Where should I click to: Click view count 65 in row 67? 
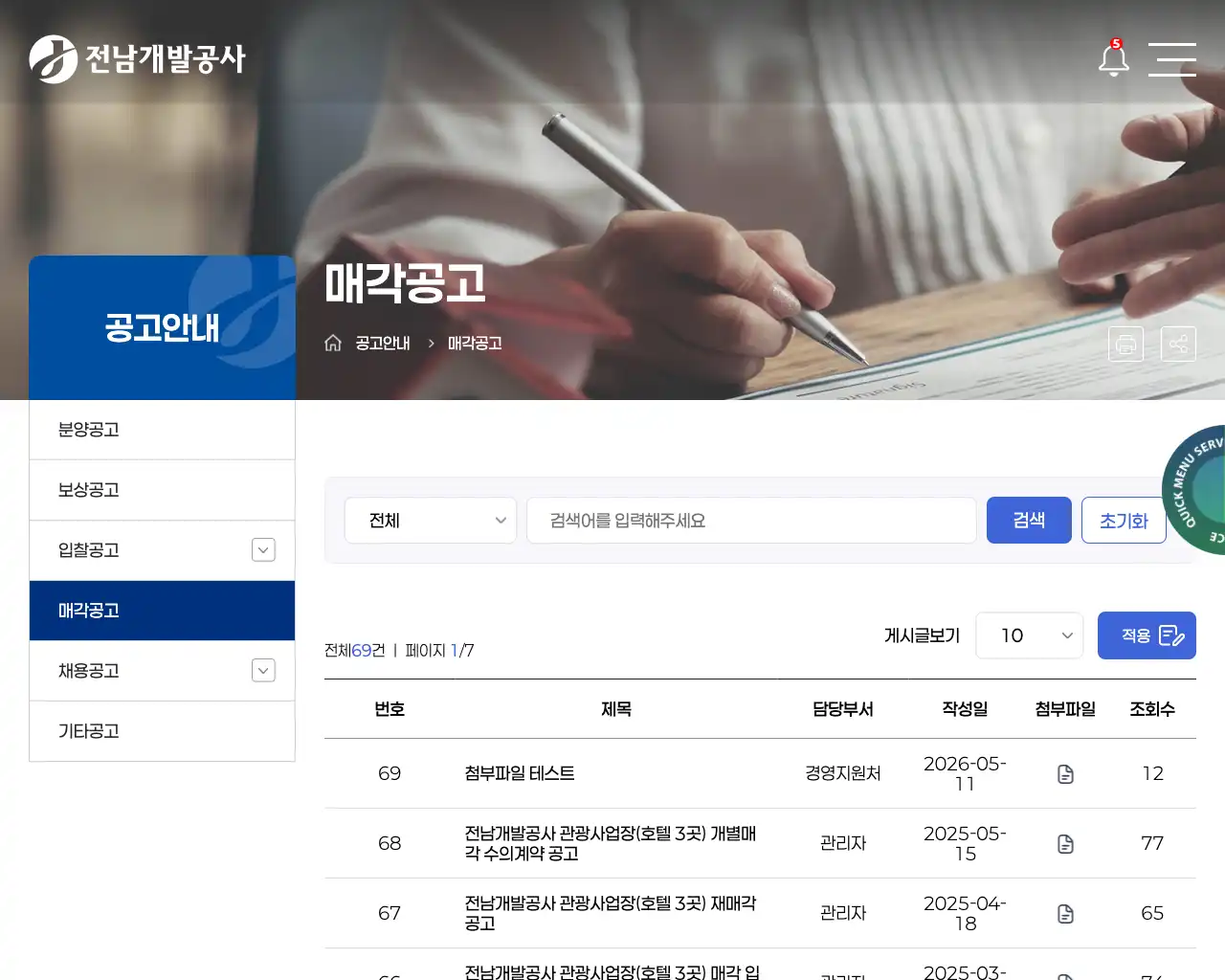[1152, 913]
